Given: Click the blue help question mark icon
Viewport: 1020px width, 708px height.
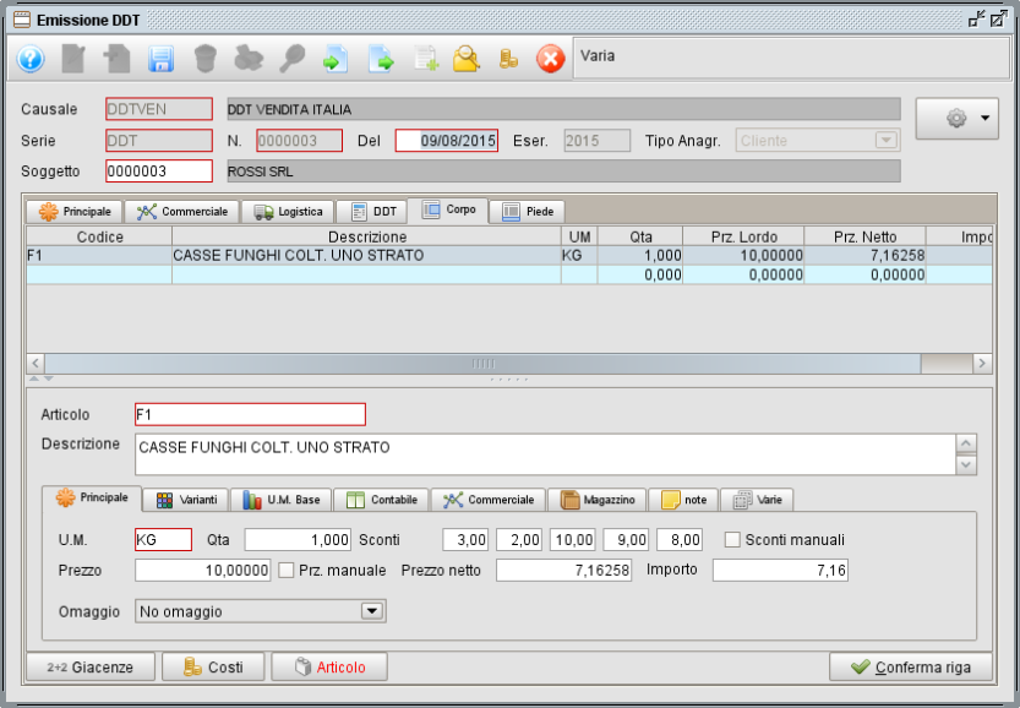Looking at the screenshot, I should [x=31, y=60].
